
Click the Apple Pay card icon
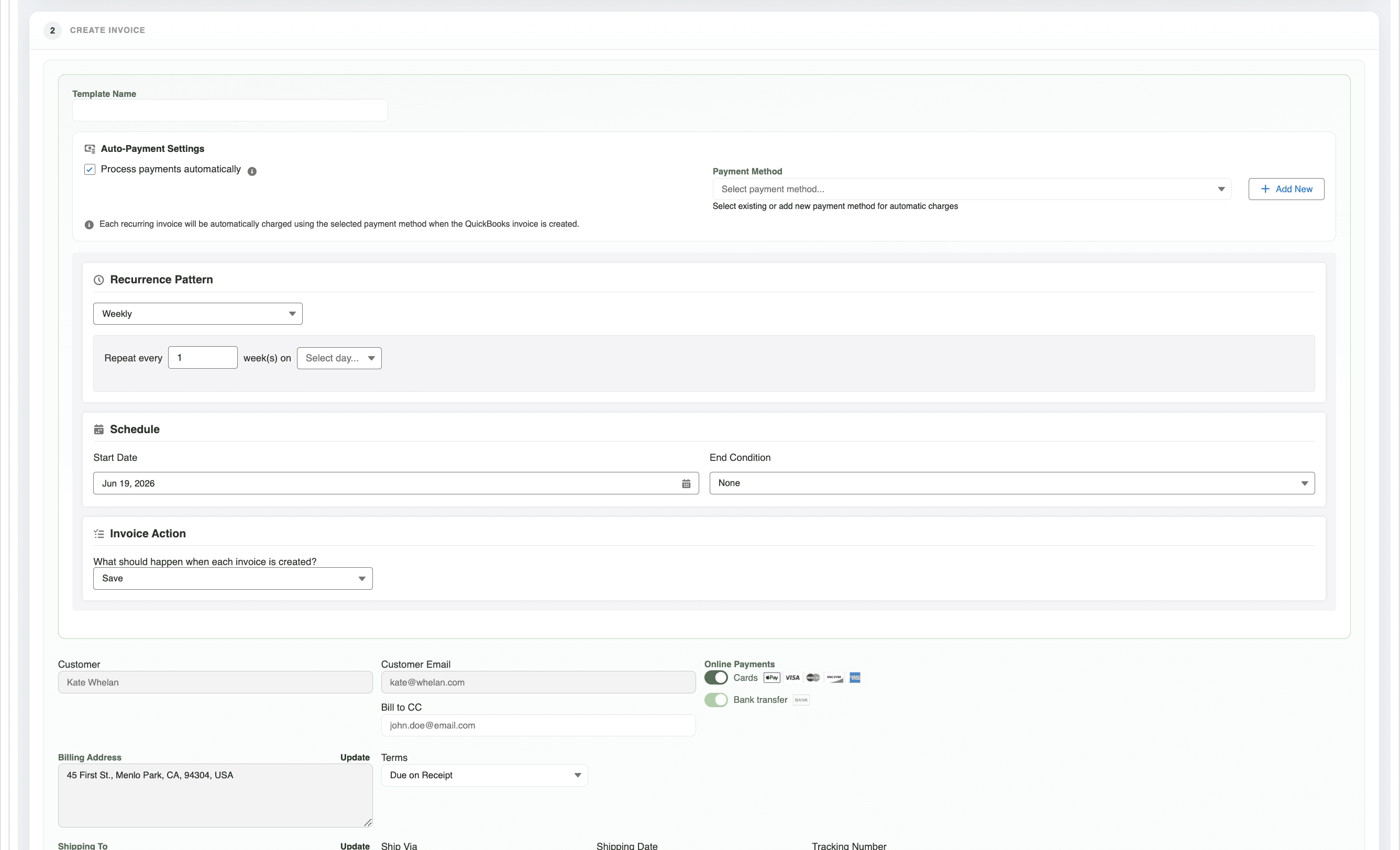point(771,677)
